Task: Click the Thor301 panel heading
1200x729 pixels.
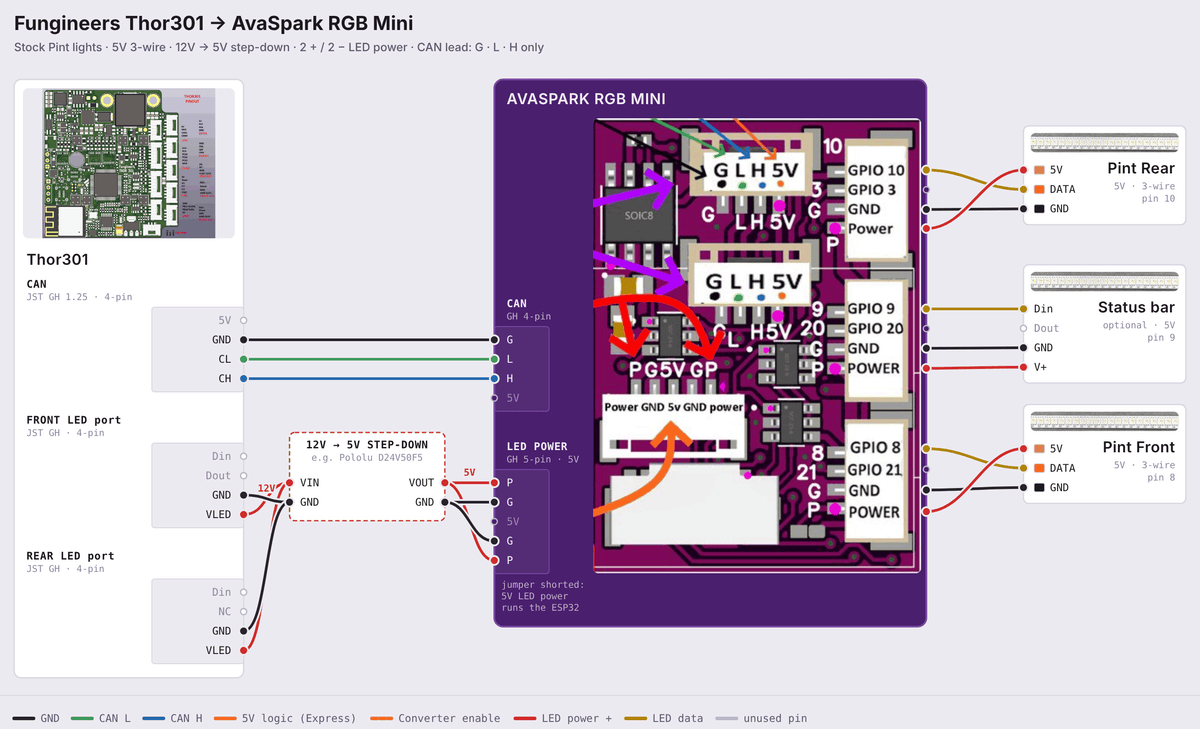Action: [58, 259]
